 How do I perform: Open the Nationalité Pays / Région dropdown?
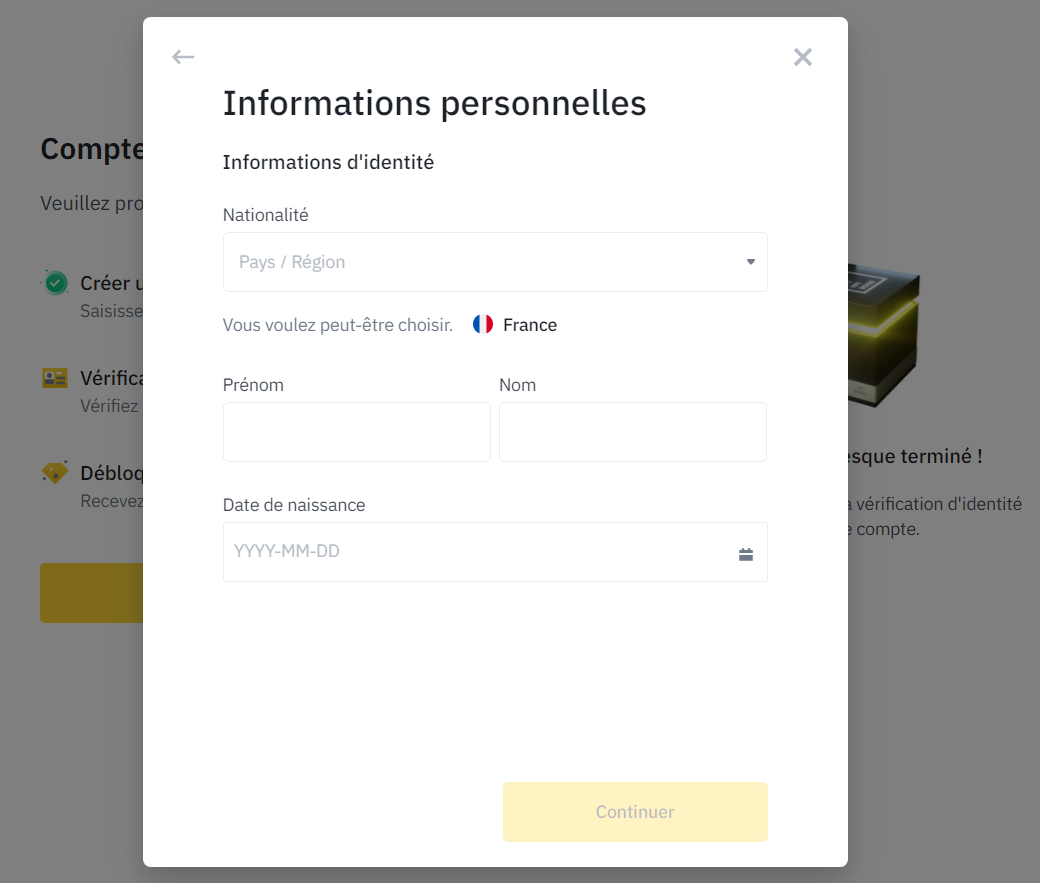[495, 262]
